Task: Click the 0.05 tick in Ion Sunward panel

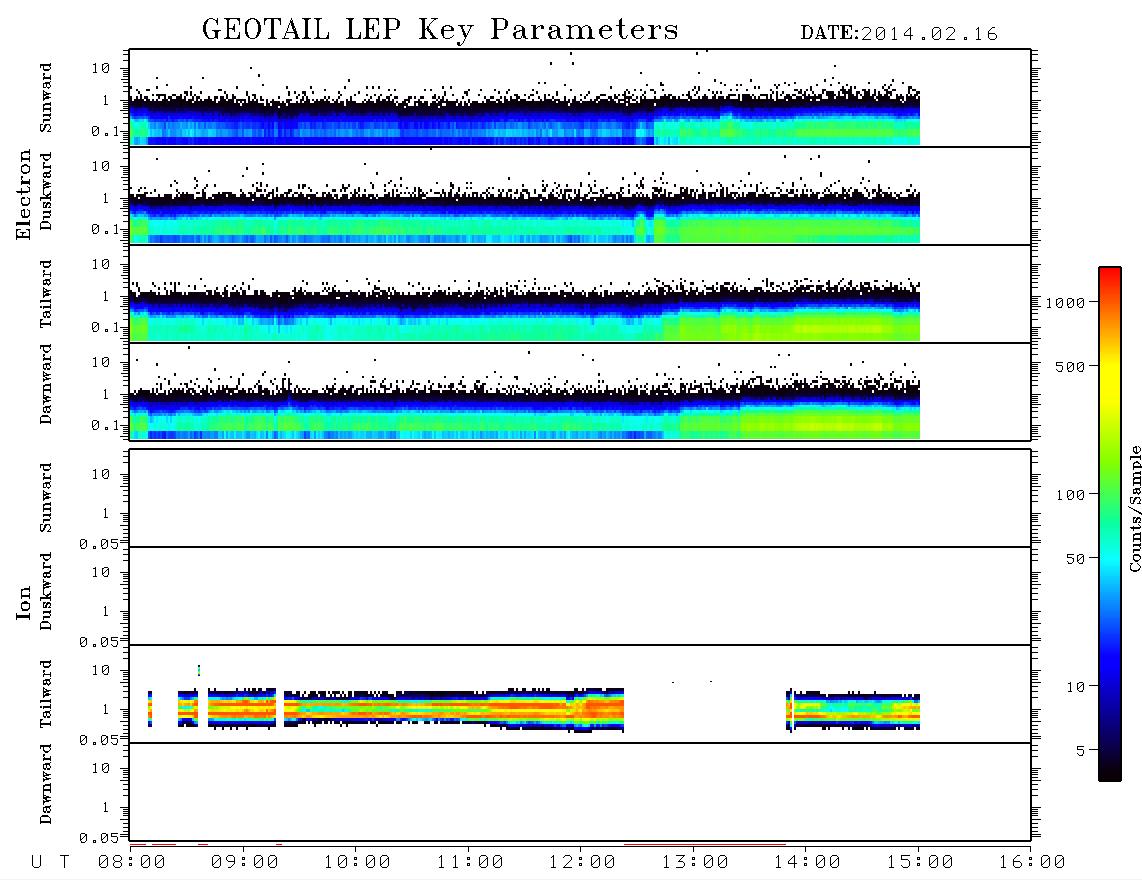Action: click(x=99, y=543)
